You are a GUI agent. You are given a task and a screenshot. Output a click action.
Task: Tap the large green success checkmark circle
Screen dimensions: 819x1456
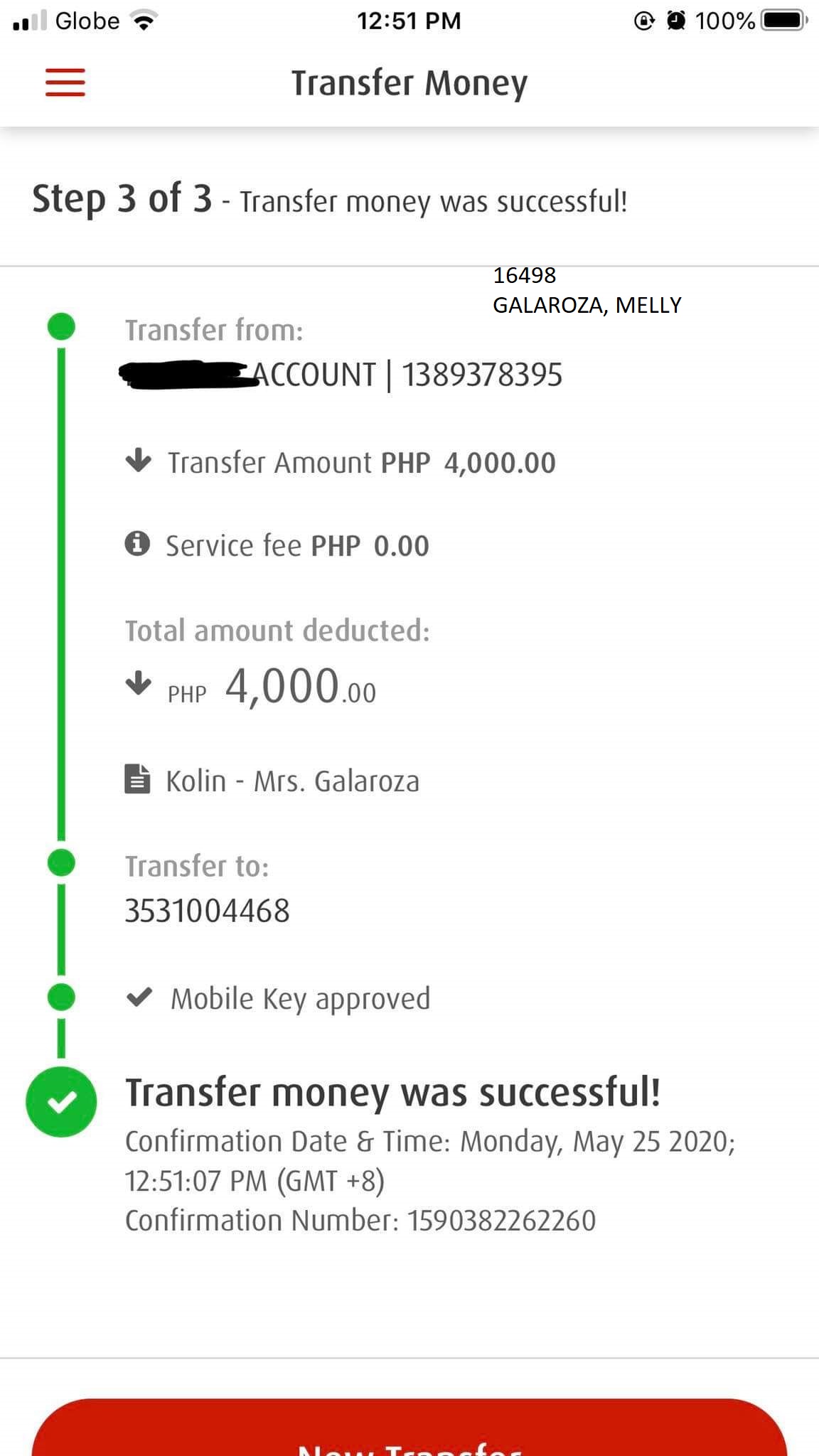61,1102
